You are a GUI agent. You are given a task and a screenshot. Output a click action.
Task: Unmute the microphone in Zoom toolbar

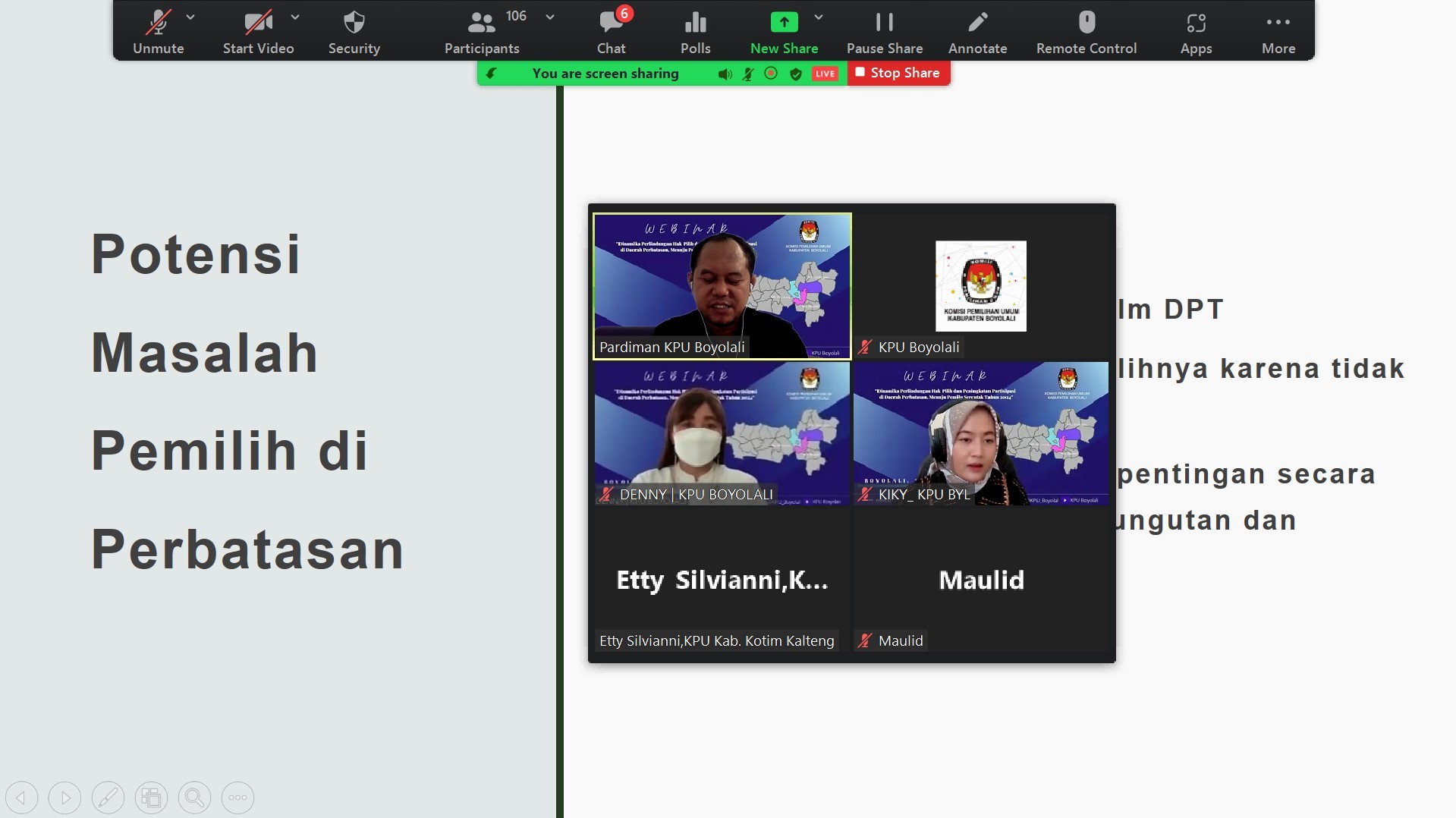click(158, 32)
